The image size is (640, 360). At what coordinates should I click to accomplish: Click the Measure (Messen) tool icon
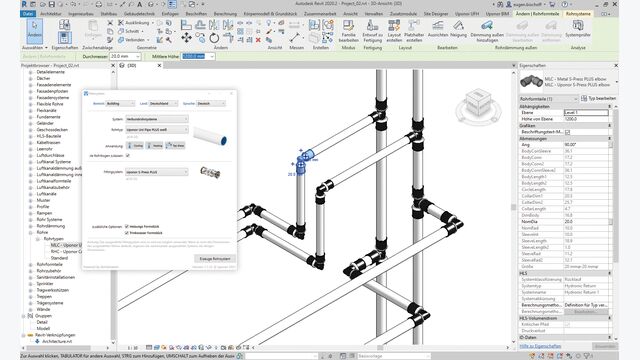295,38
